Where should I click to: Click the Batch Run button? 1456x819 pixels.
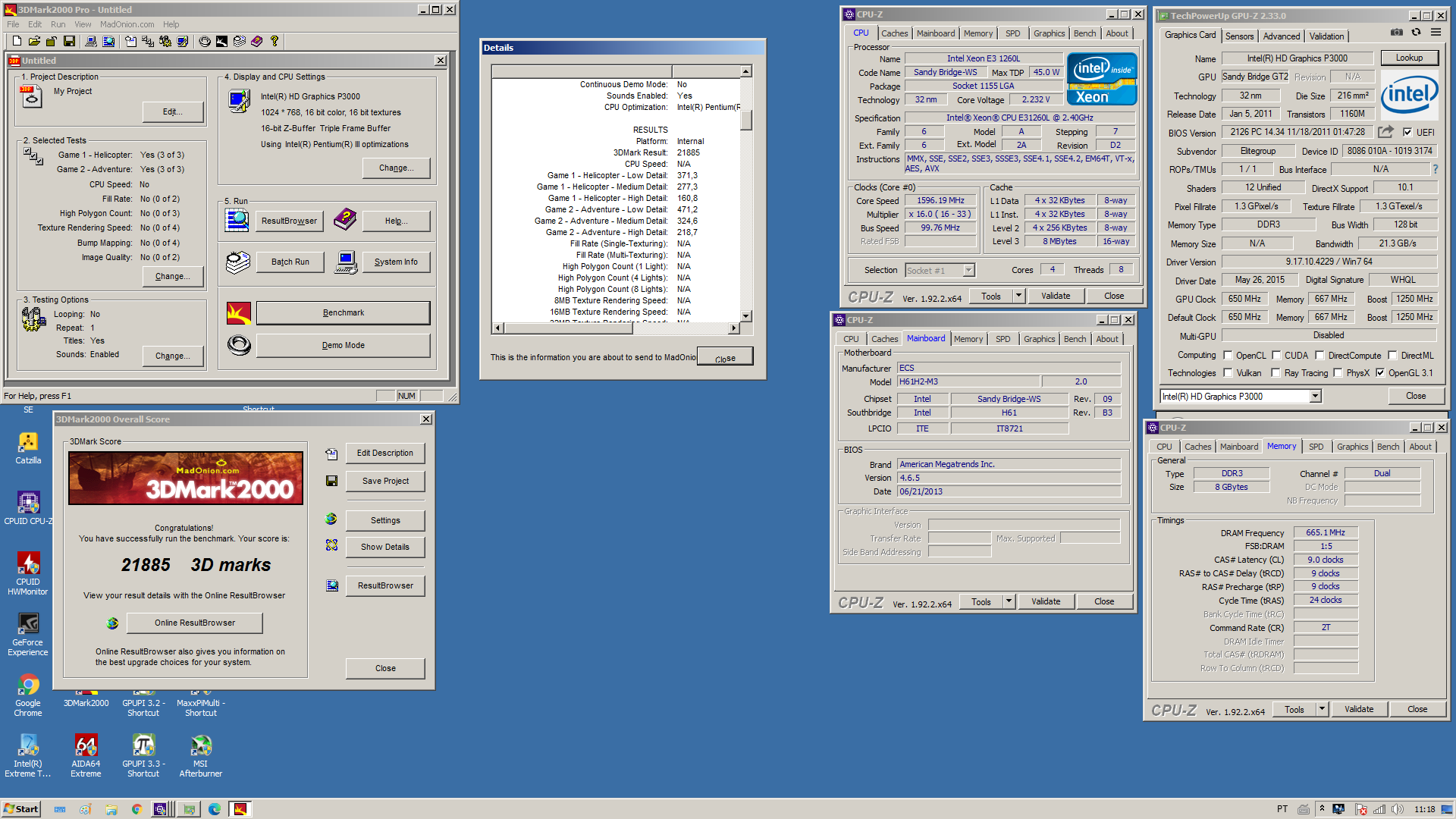click(x=290, y=262)
